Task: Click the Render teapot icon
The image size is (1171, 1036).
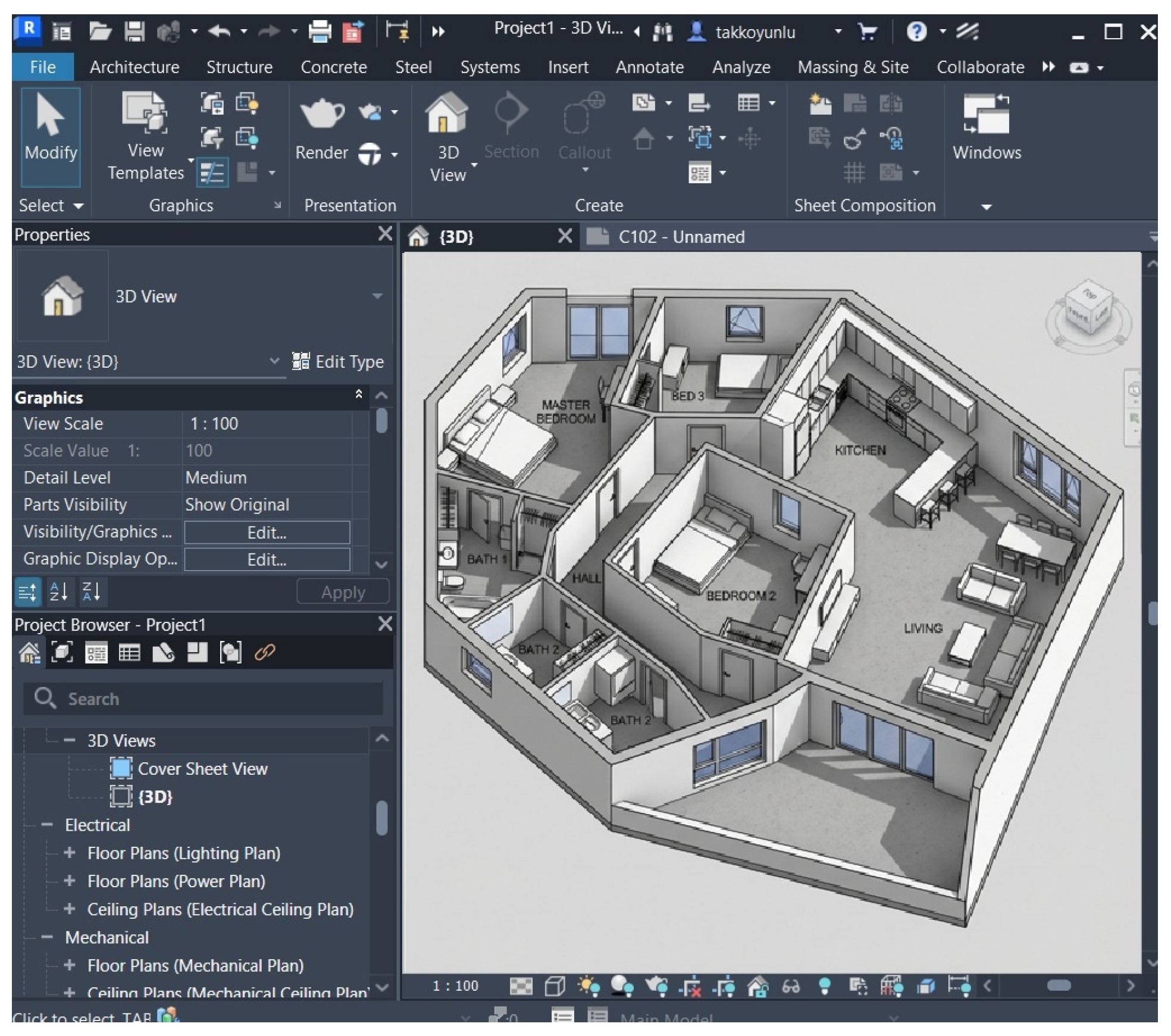Action: coord(322,112)
